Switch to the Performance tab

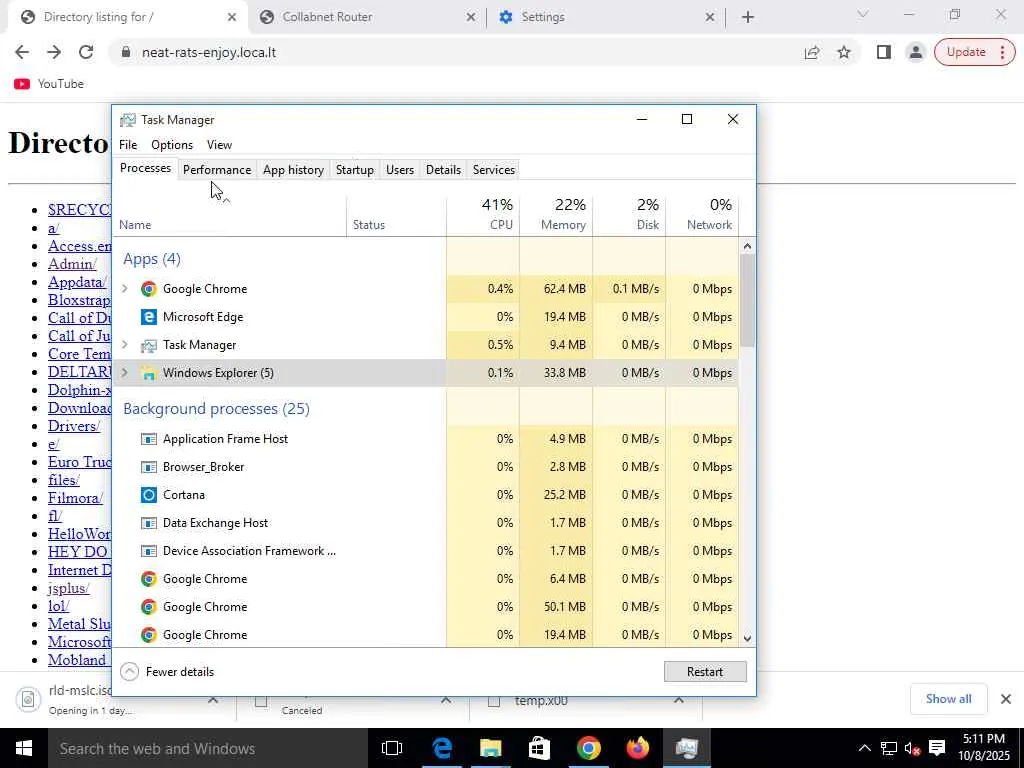point(217,170)
